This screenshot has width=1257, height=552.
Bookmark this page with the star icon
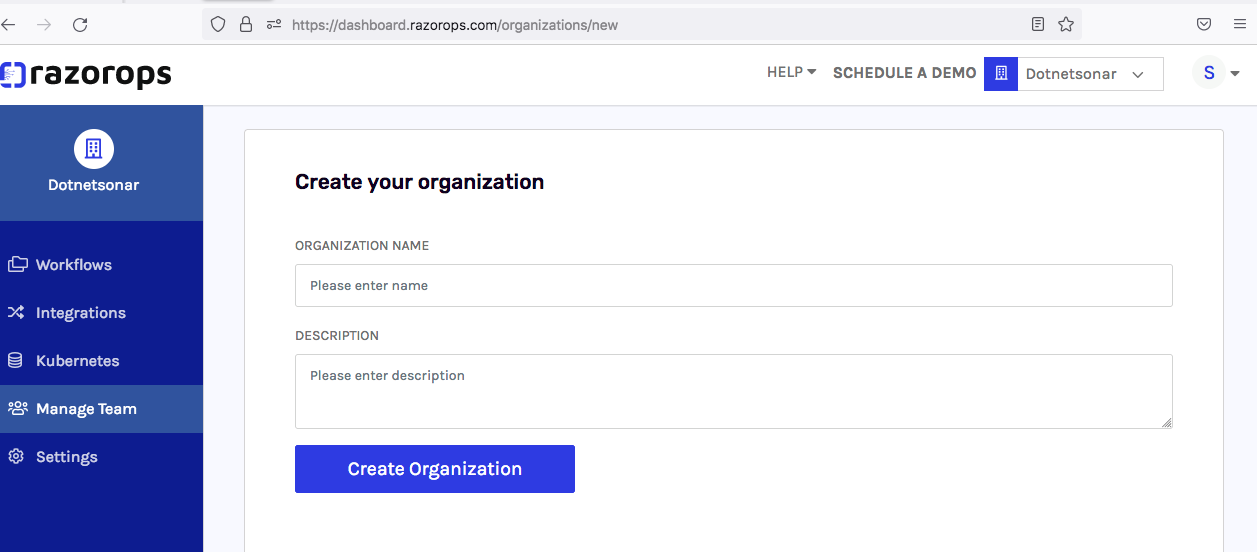(x=1066, y=24)
